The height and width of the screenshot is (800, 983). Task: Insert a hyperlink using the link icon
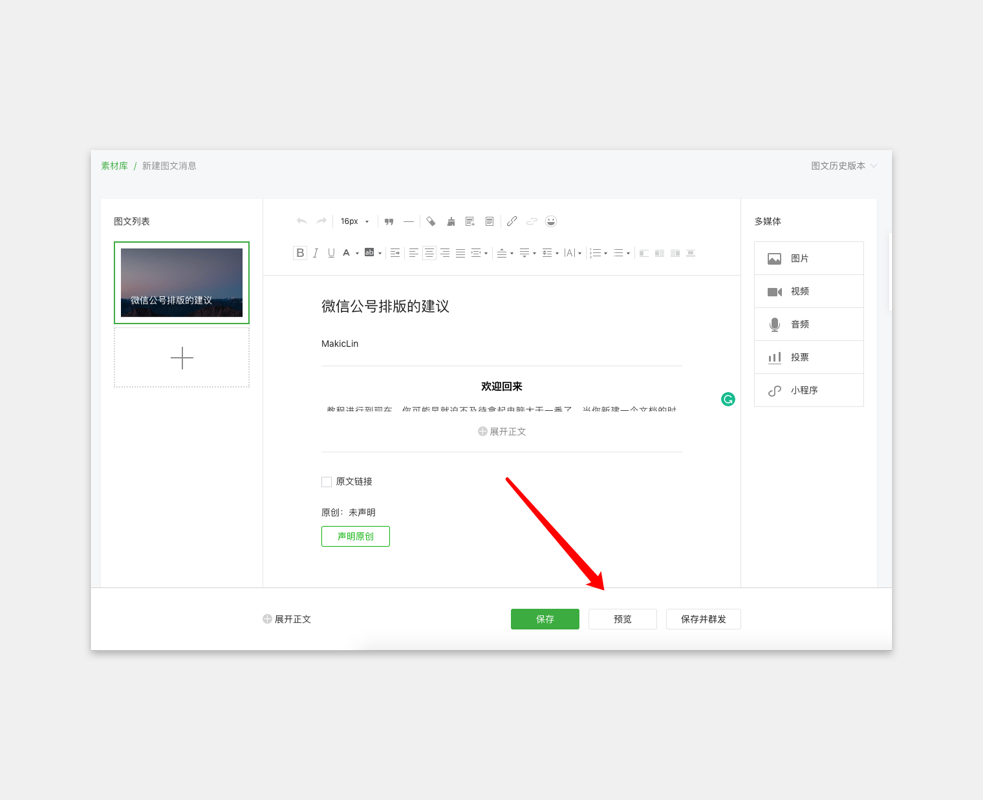(512, 221)
